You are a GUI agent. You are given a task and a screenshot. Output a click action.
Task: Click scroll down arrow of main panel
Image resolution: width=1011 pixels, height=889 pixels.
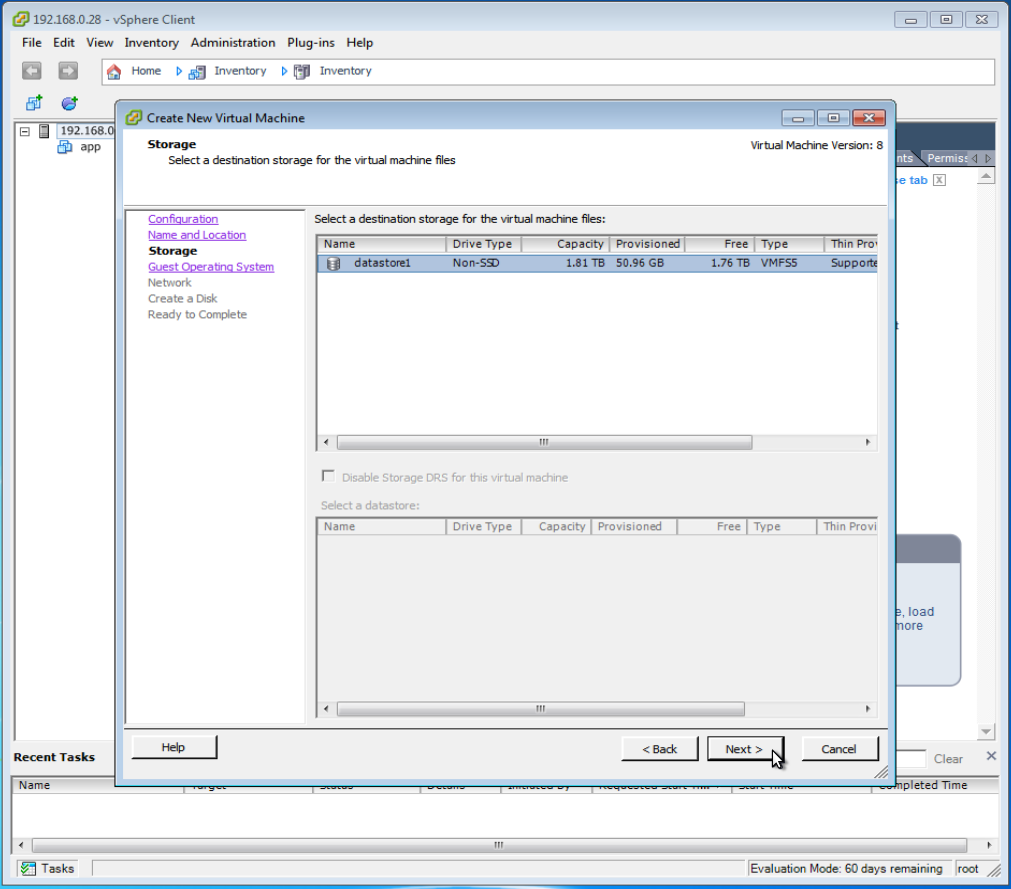[x=986, y=731]
